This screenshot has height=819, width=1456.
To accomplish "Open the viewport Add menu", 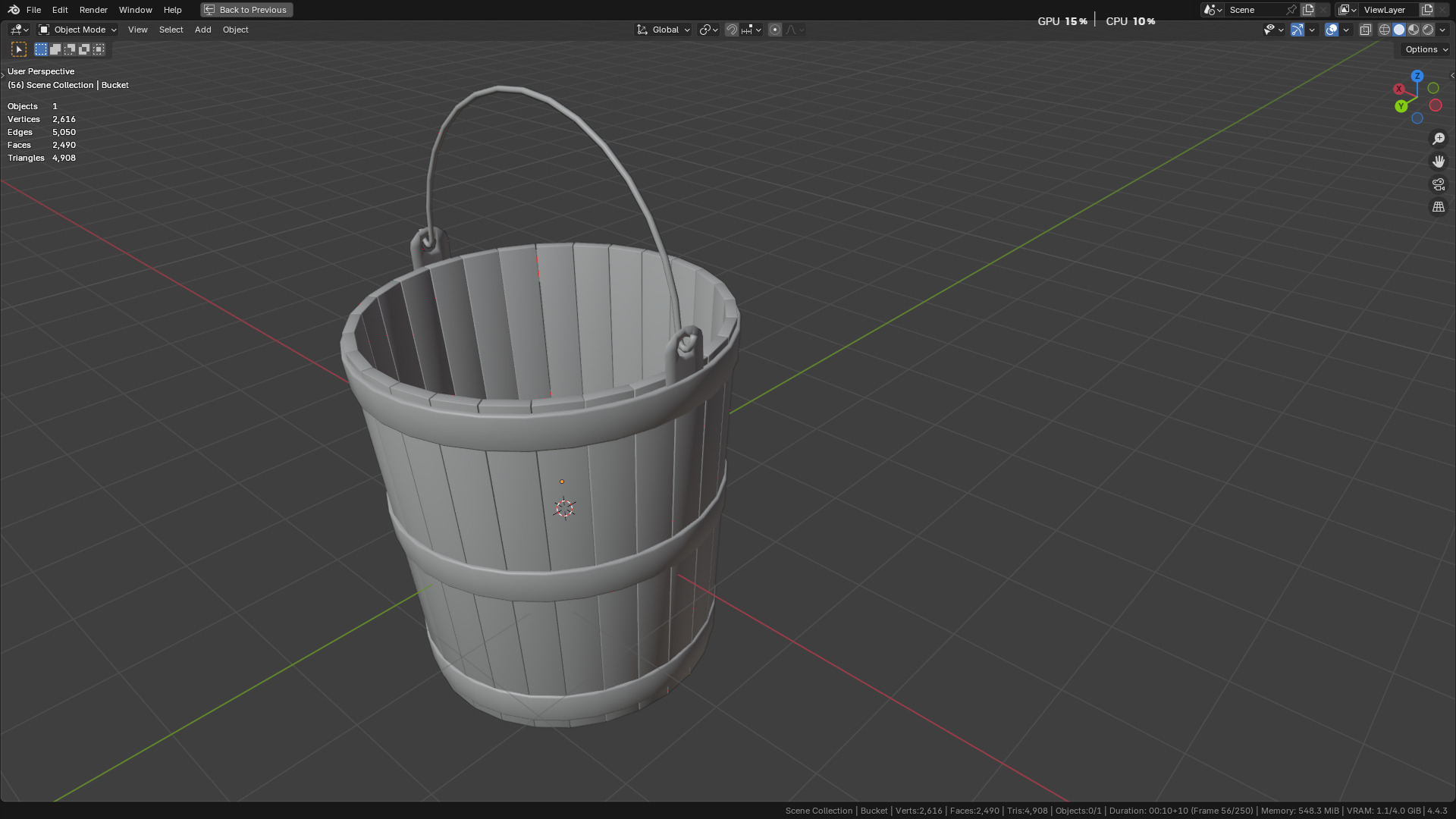I will tap(202, 30).
